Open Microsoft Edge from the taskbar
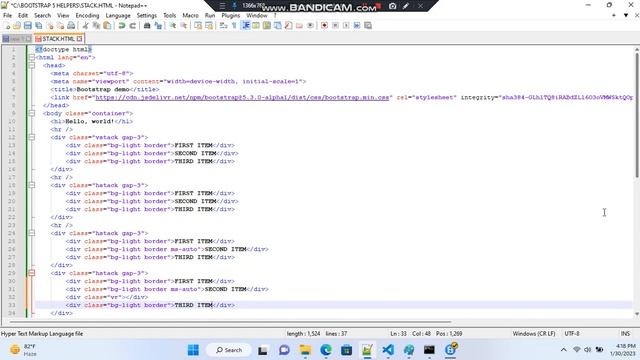Screen dimensions: 640x360 326,350
